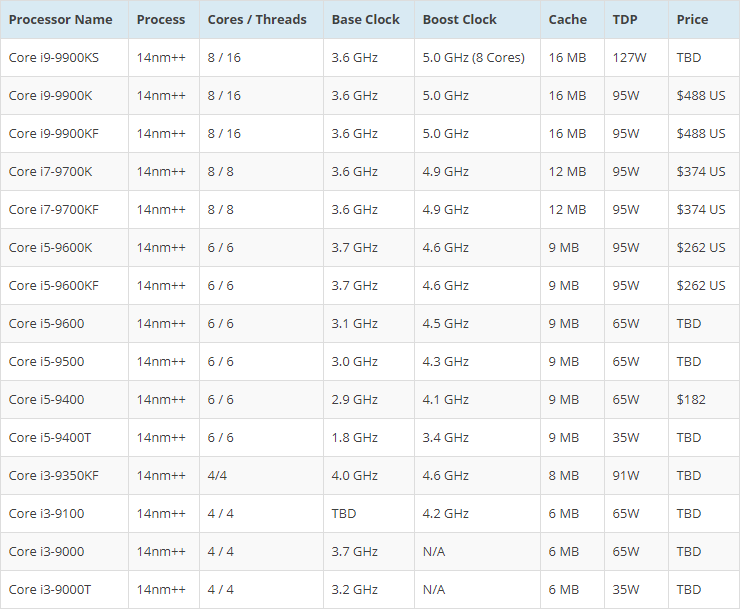
Task: Click the 4.2 GHz boost clock value
Action: (446, 514)
